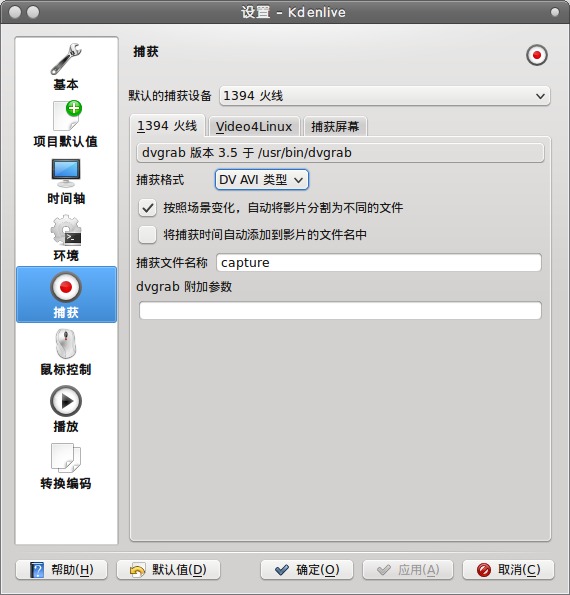Click the 默认值(D) restore defaults button
Viewport: 570px width, 595px height.
168,570
